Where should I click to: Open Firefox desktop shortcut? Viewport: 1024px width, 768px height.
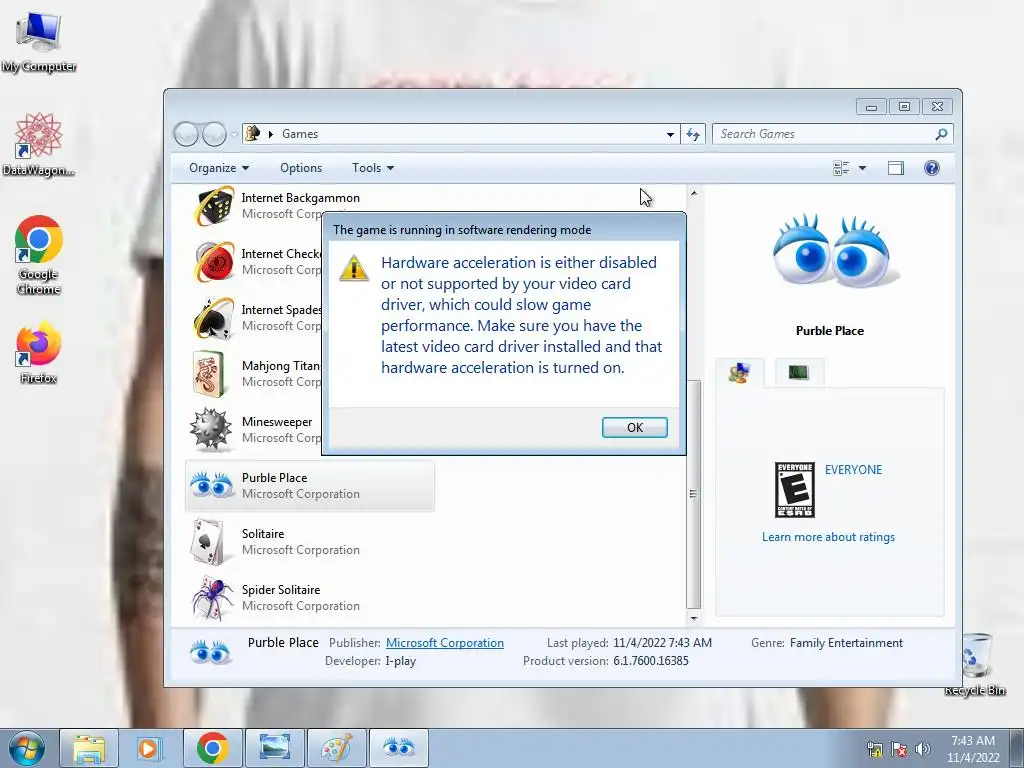point(39,353)
